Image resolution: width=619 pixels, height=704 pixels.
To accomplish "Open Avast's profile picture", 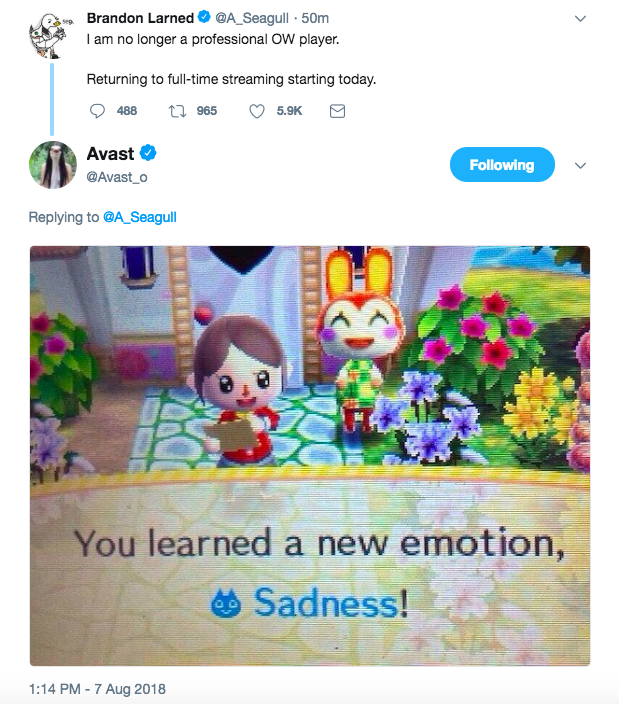I will click(x=53, y=165).
